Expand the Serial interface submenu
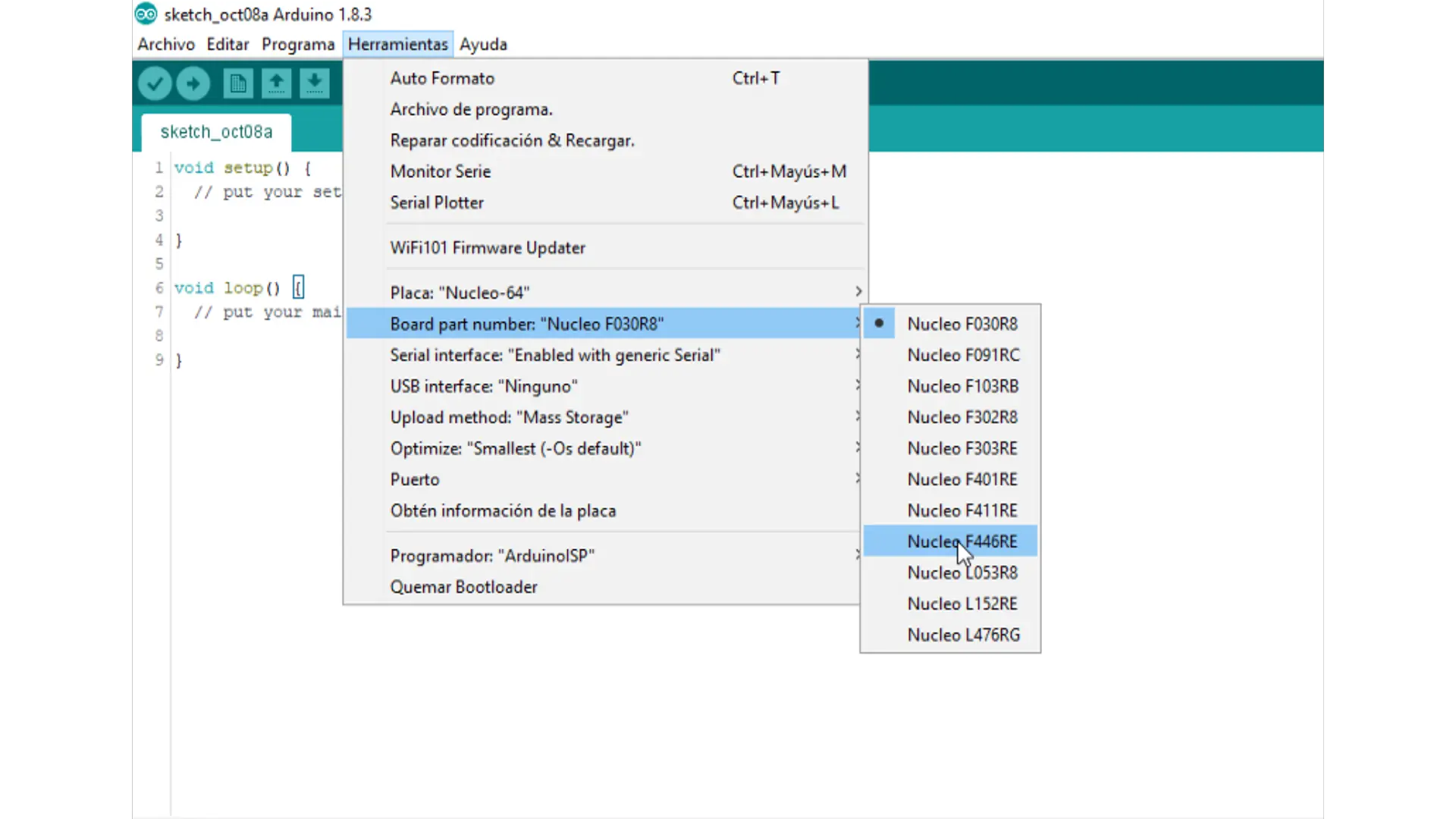This screenshot has width=1456, height=819. click(x=604, y=355)
